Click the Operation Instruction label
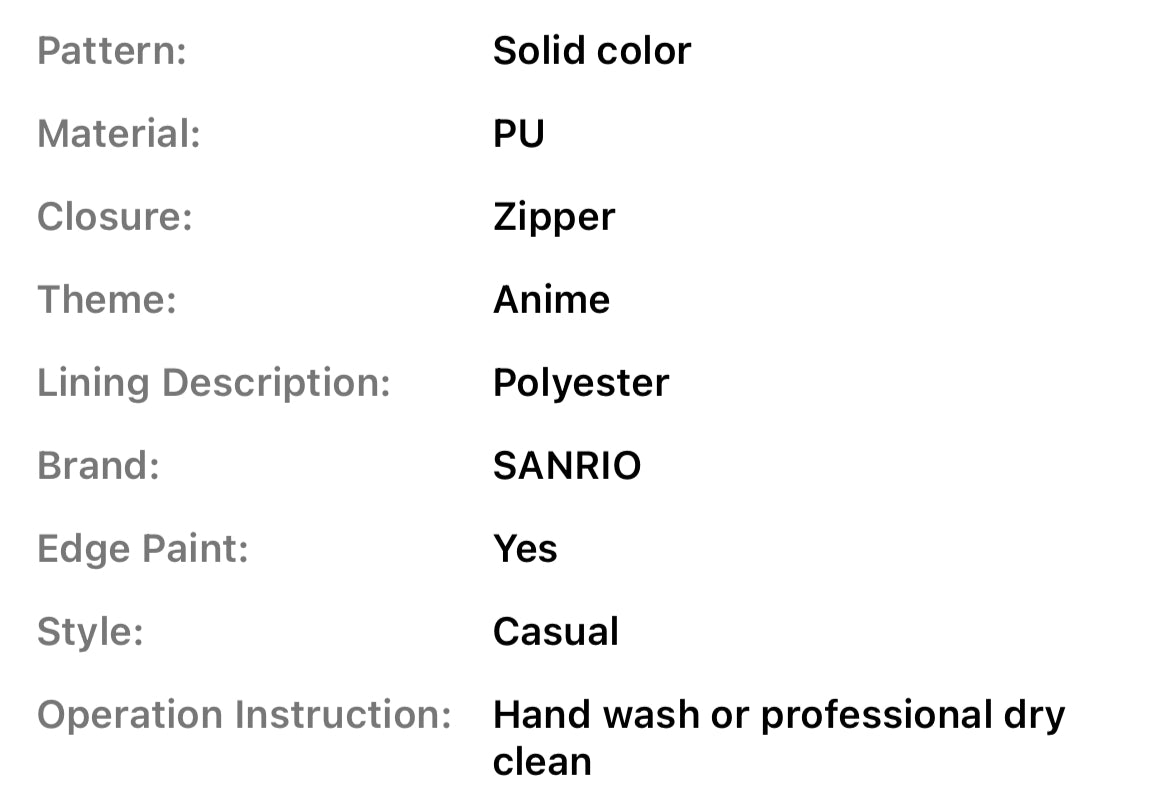1170x808 pixels. pyautogui.click(x=245, y=715)
